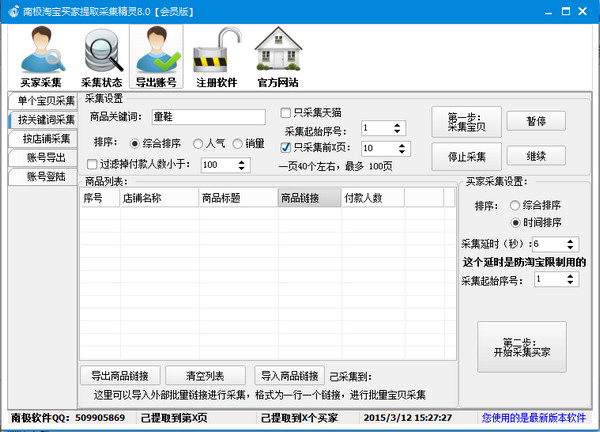The height and width of the screenshot is (432, 600).
Task: Enable the 只采集天猫 checkbox
Action: point(286,112)
